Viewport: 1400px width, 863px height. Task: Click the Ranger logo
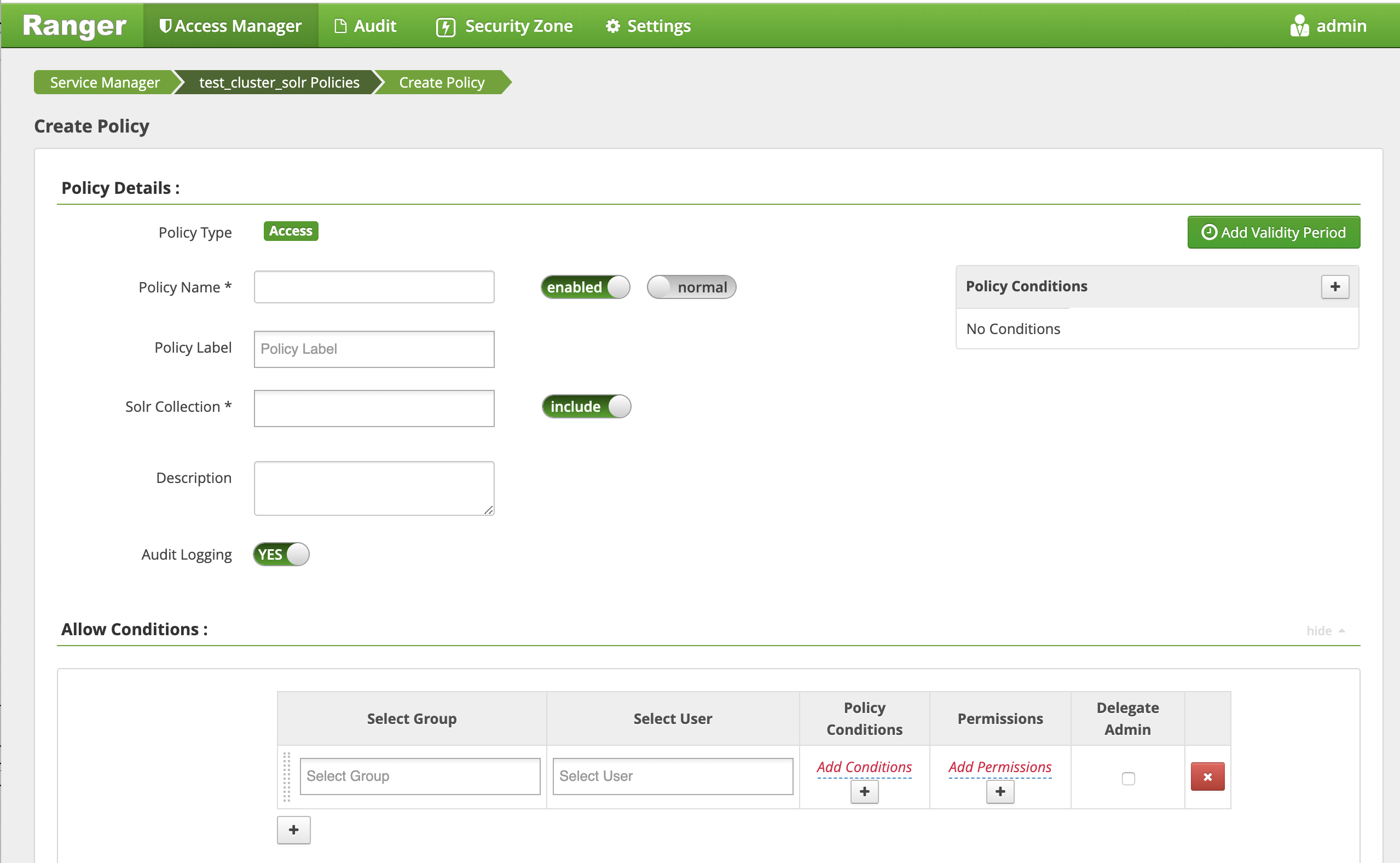tap(74, 26)
